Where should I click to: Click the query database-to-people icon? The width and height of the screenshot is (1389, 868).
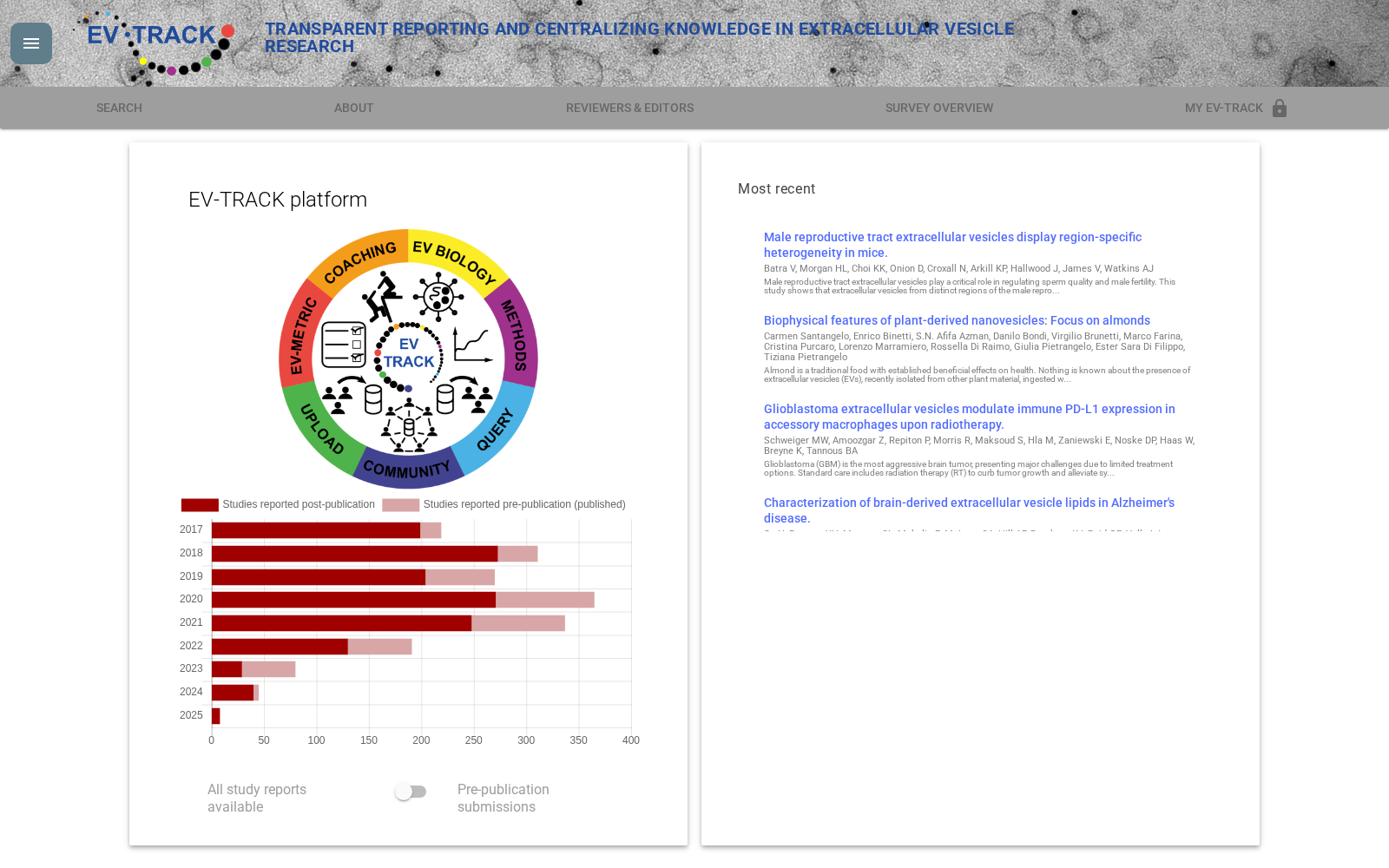[464, 396]
